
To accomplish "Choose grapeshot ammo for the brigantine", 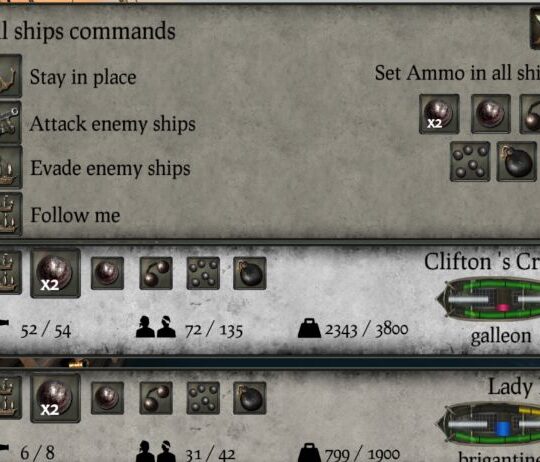I will coord(203,398).
